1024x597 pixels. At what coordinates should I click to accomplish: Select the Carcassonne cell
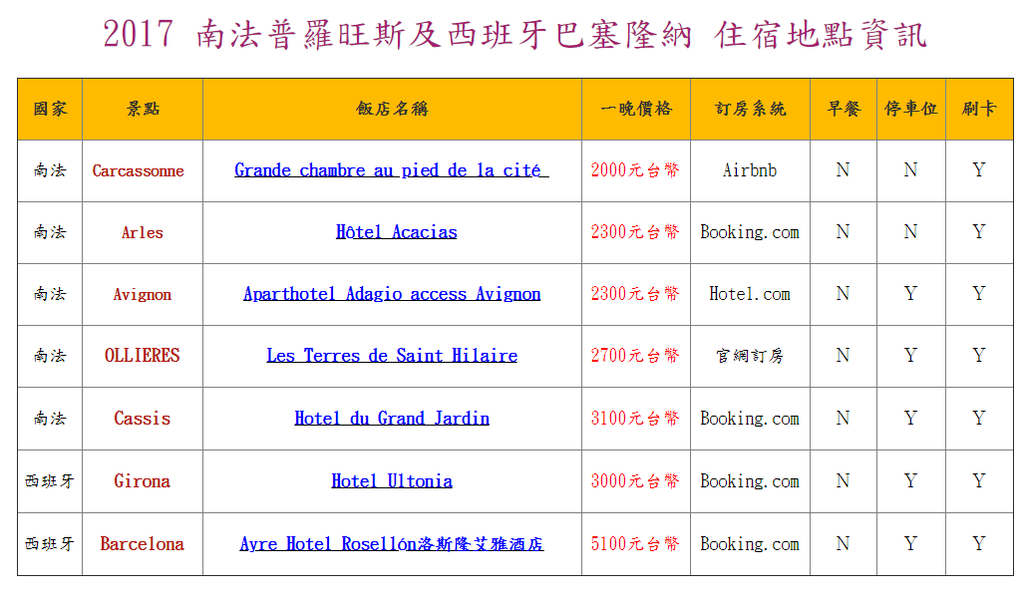point(142,170)
